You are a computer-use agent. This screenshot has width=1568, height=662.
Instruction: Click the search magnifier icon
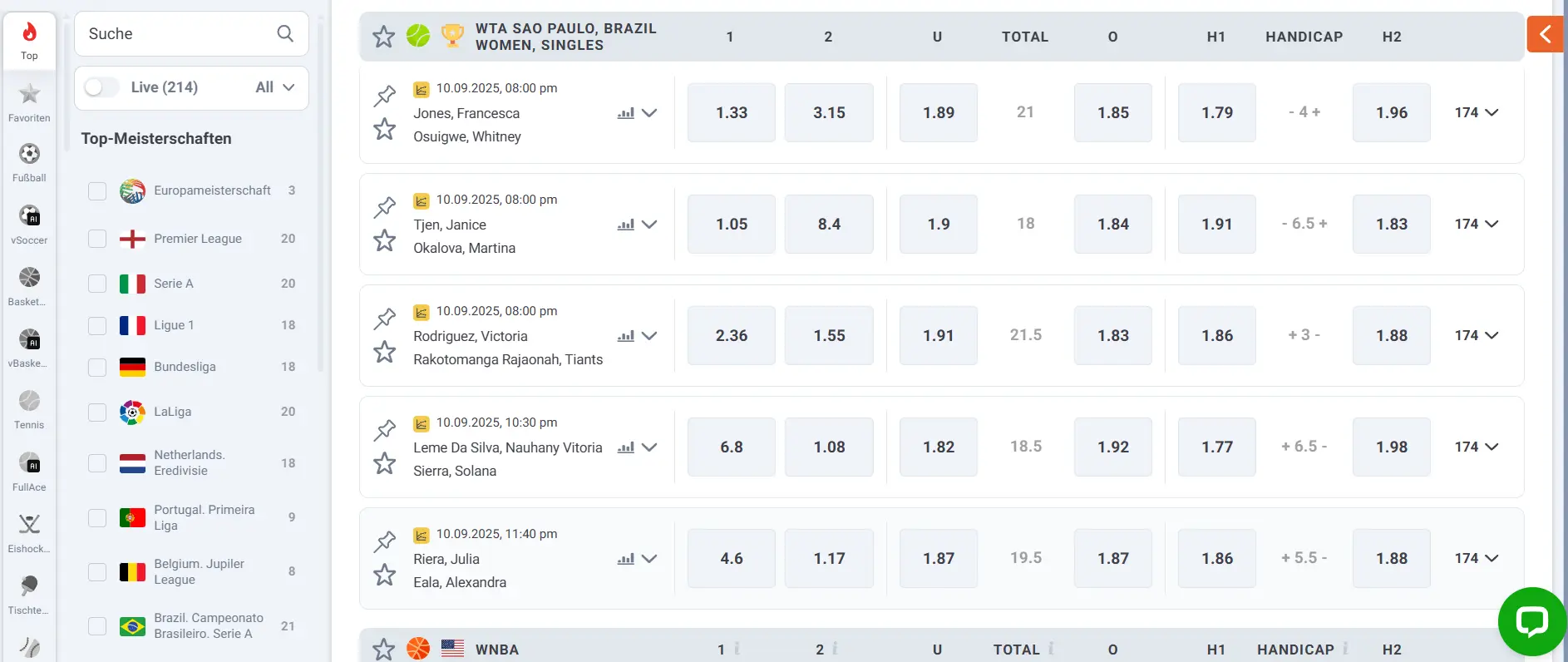(x=285, y=33)
